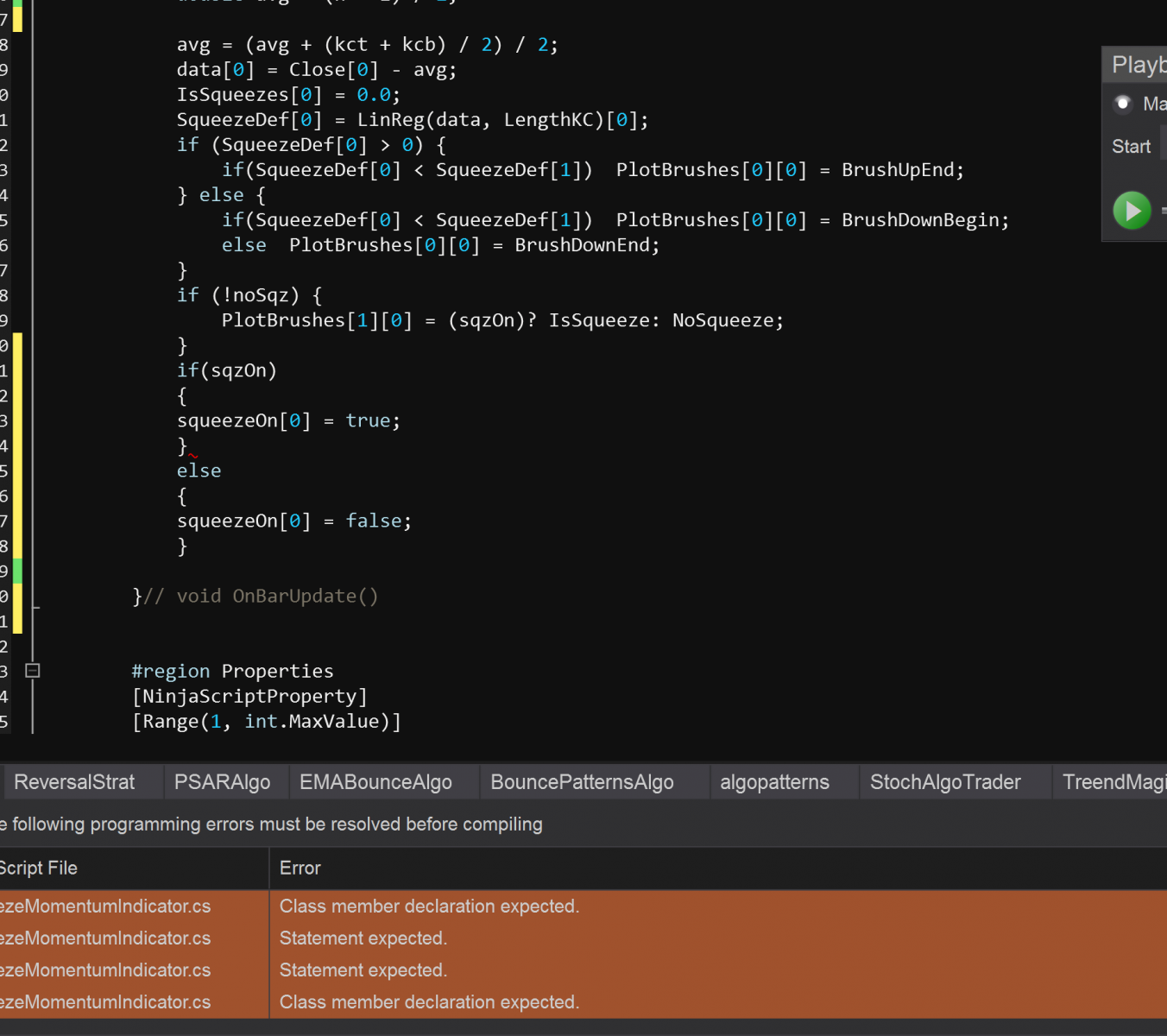The image size is (1167, 1036).
Task: Select the bottom 'Class member declaration expected.' error
Action: point(583,1002)
